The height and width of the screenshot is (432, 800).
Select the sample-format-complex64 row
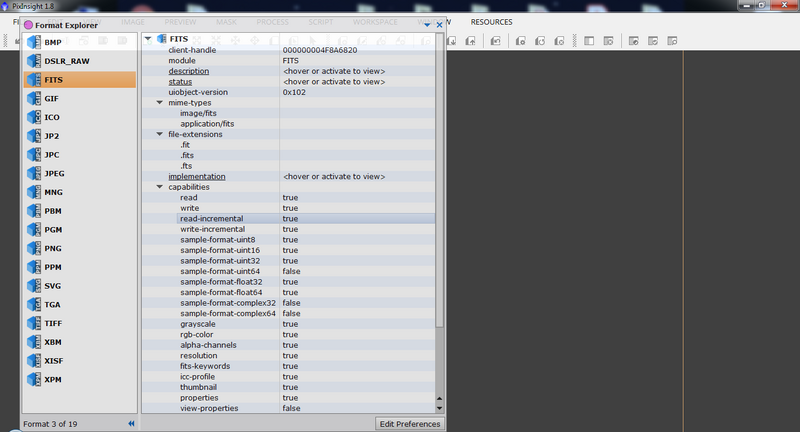click(x=289, y=313)
